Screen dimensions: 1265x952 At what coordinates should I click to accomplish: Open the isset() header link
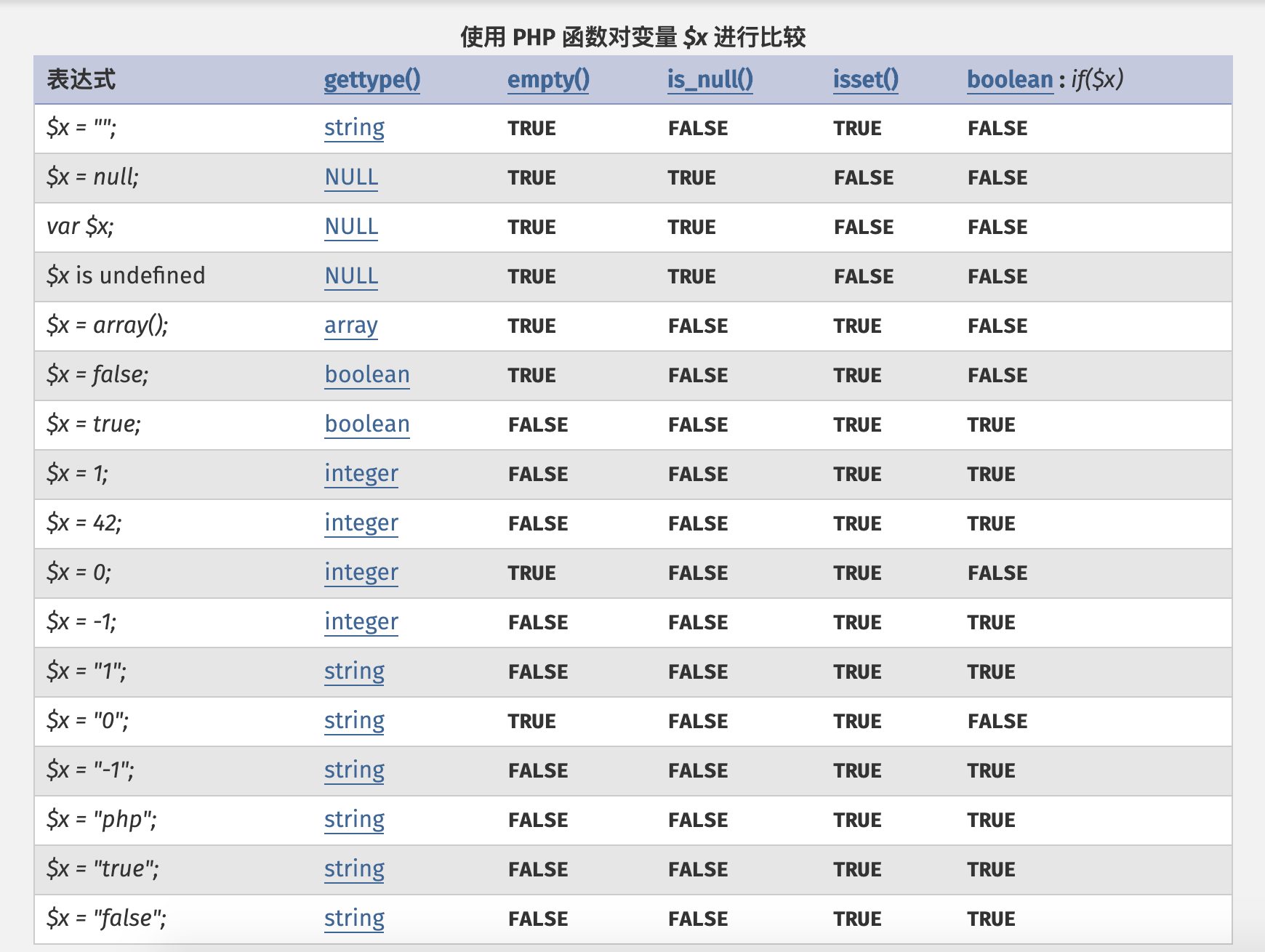coord(866,79)
